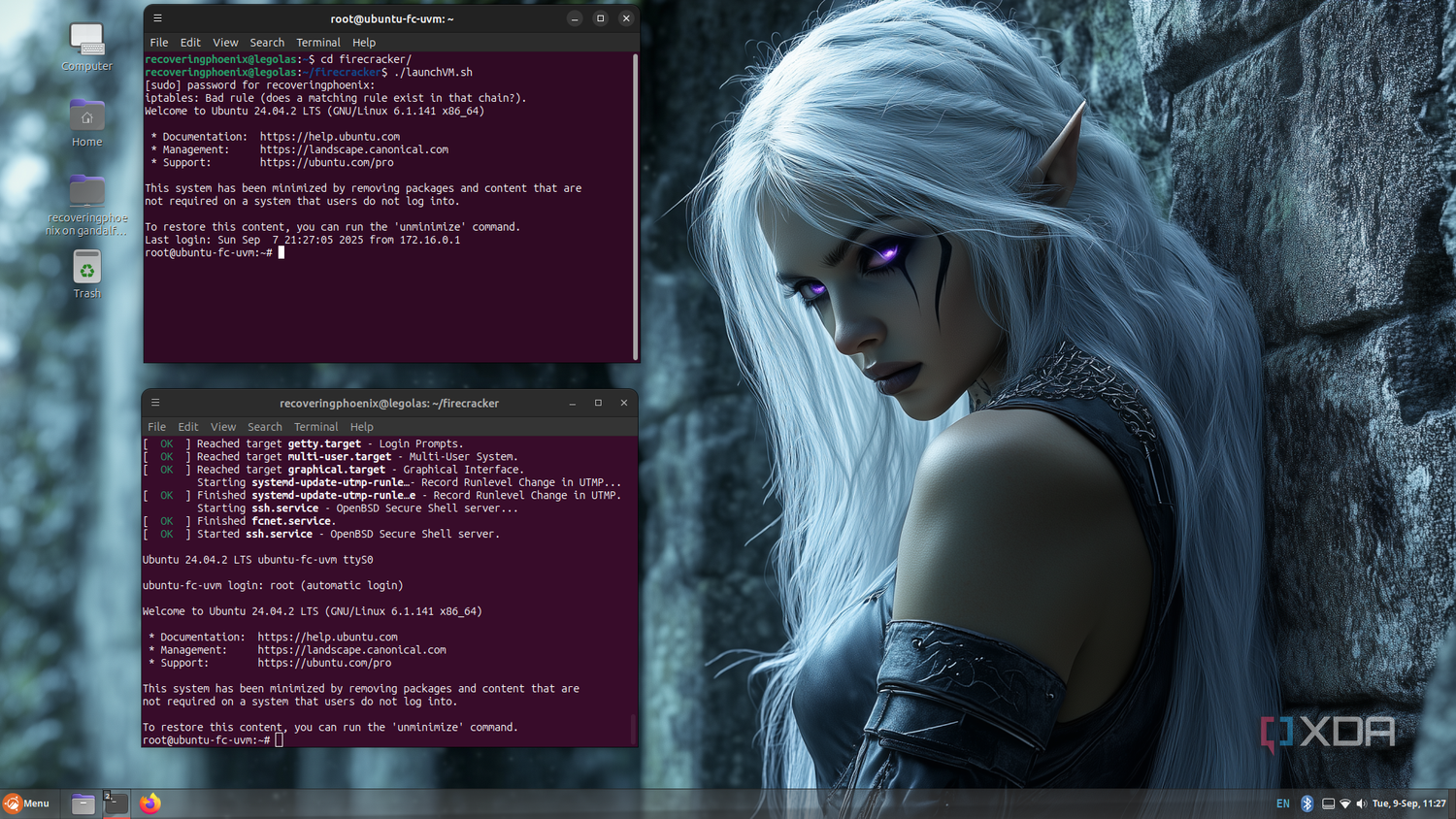Click the hamburger icon in the firecracker terminal window
1456x819 pixels.
click(155, 403)
